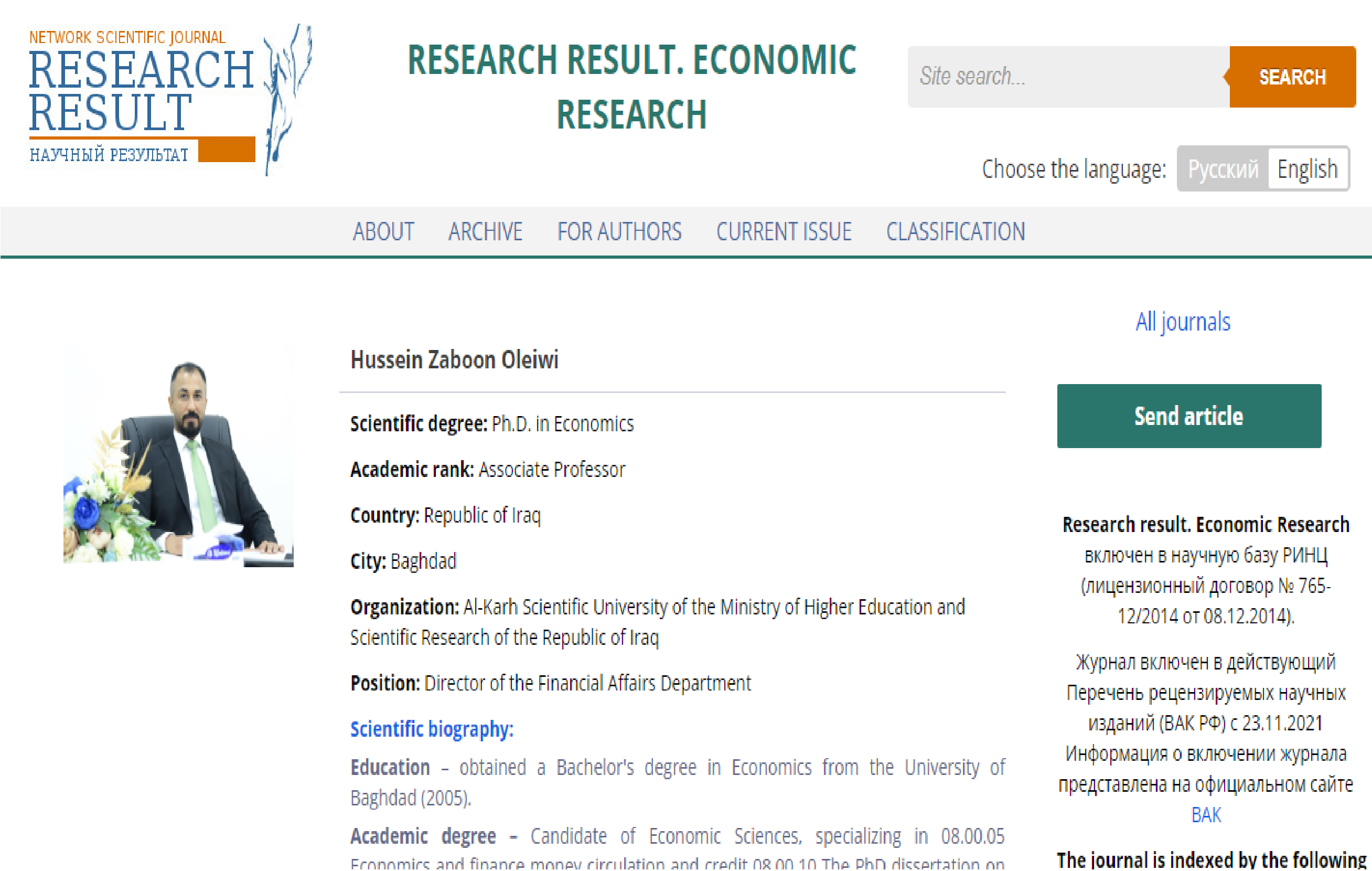
Task: Click the Scientific biography heading
Action: pyautogui.click(x=431, y=729)
